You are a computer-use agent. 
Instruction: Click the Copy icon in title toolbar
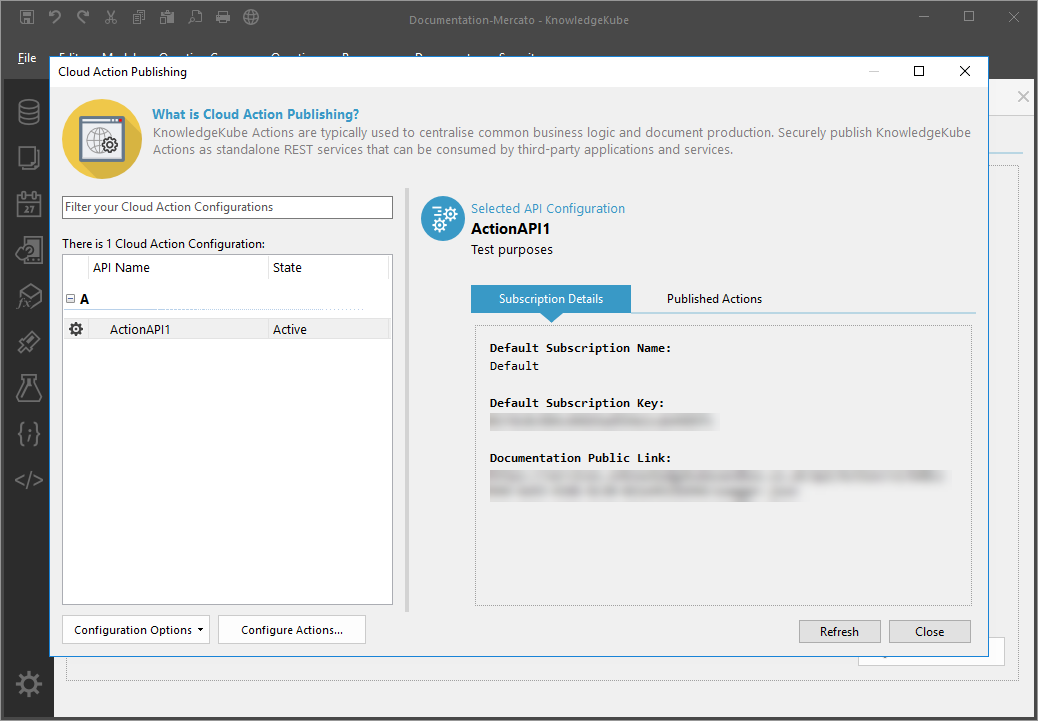click(x=138, y=17)
